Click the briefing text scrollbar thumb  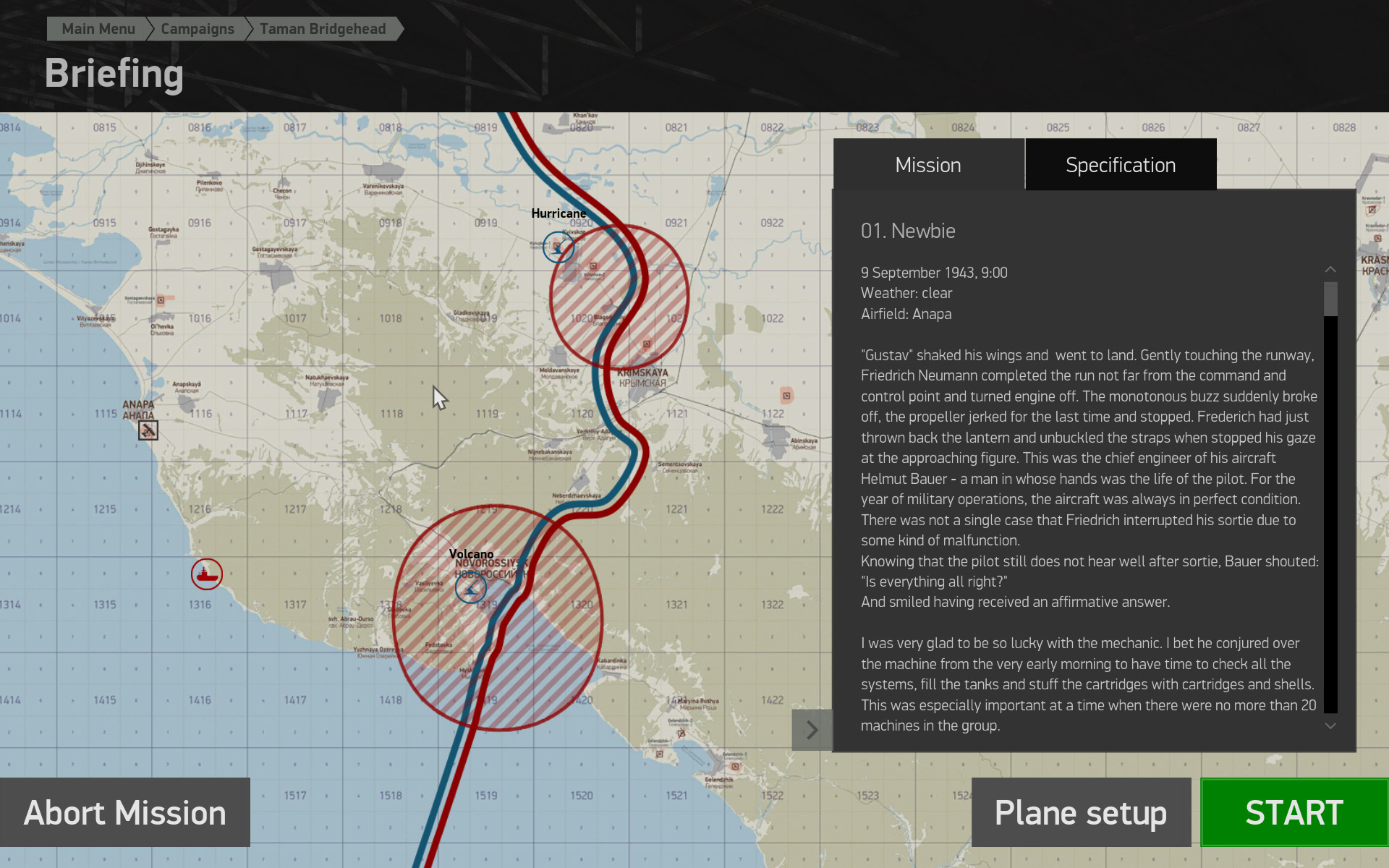[1330, 299]
